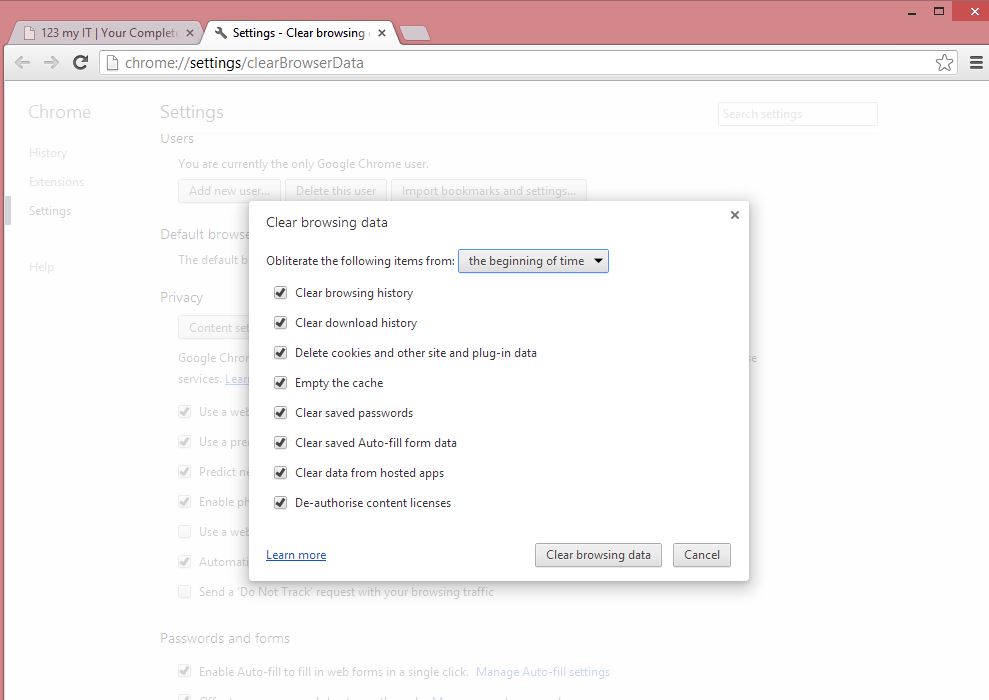Toggle Empty the cache checkbox
The image size is (989, 700).
(281, 383)
